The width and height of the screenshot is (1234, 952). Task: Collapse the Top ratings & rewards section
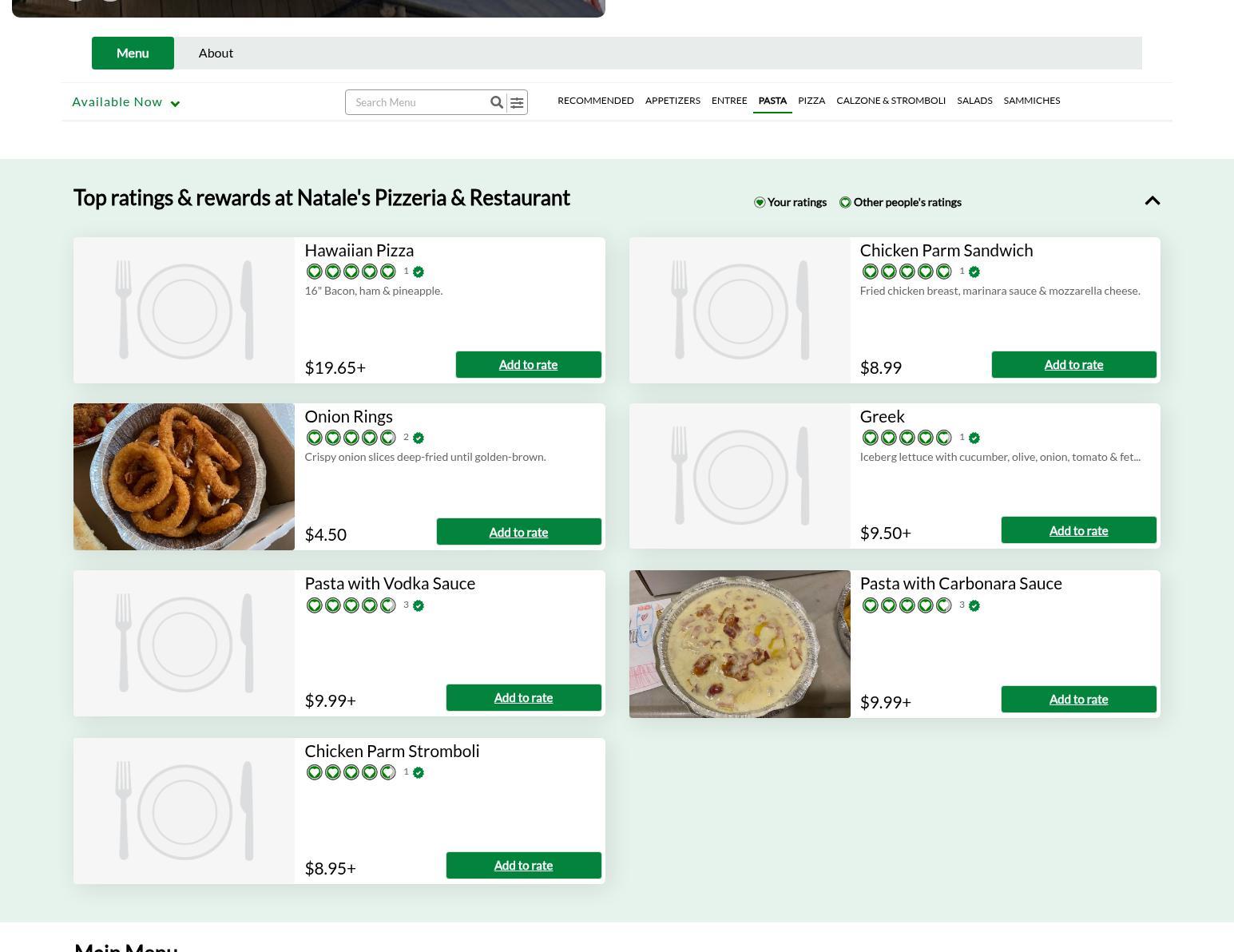tap(1152, 200)
